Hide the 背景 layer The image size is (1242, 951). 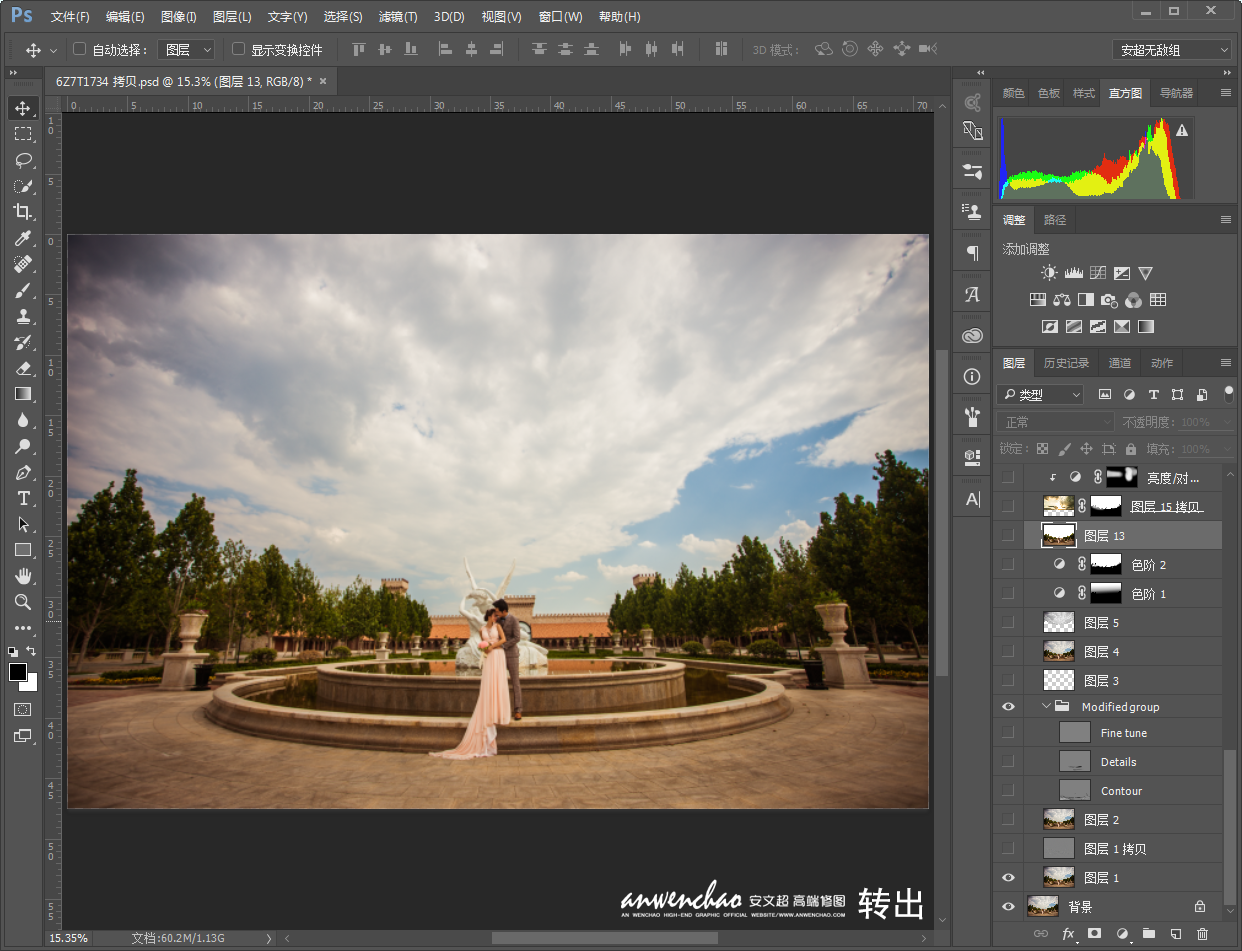tap(1008, 907)
